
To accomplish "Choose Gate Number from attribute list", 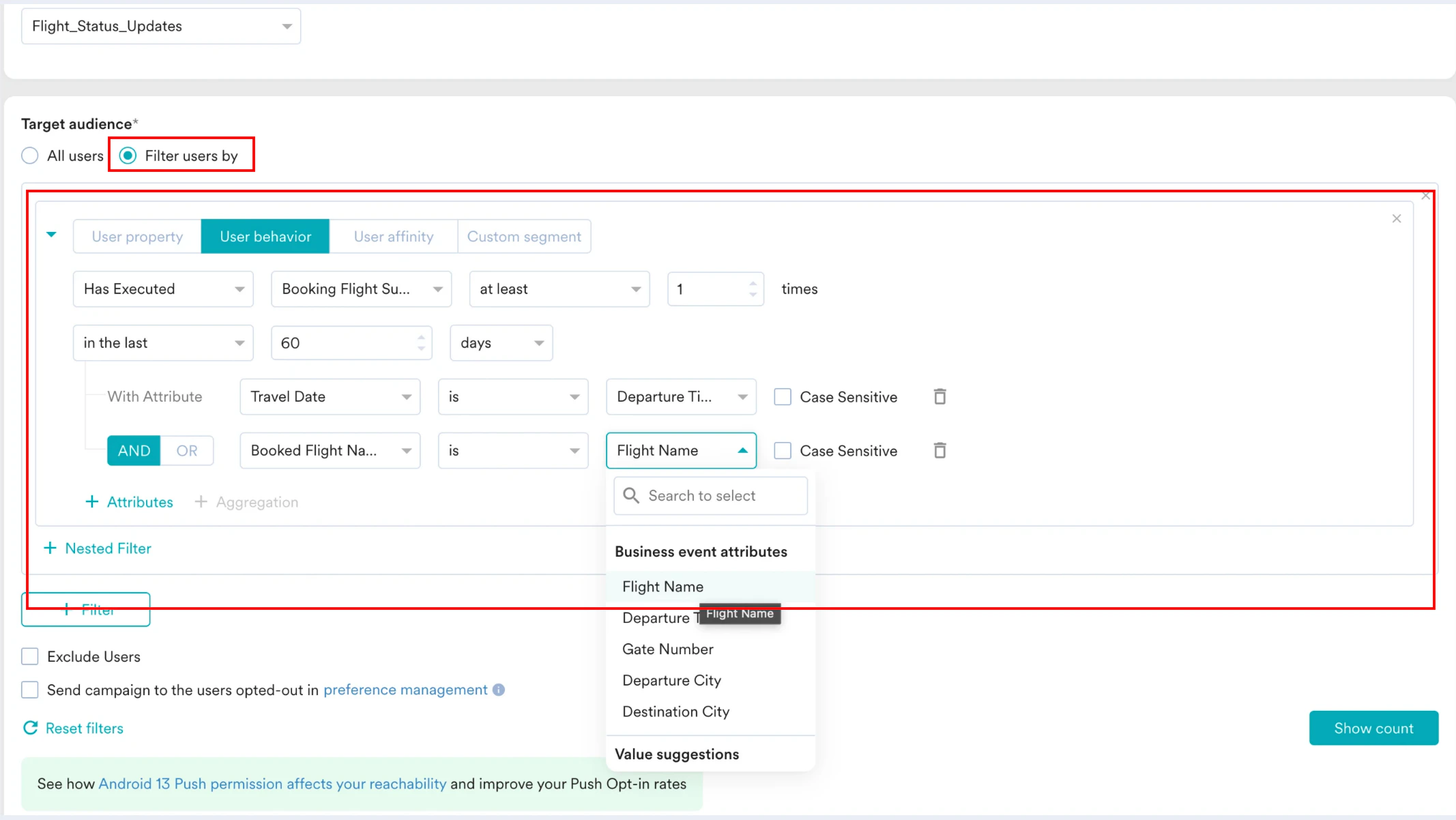I will (x=667, y=649).
